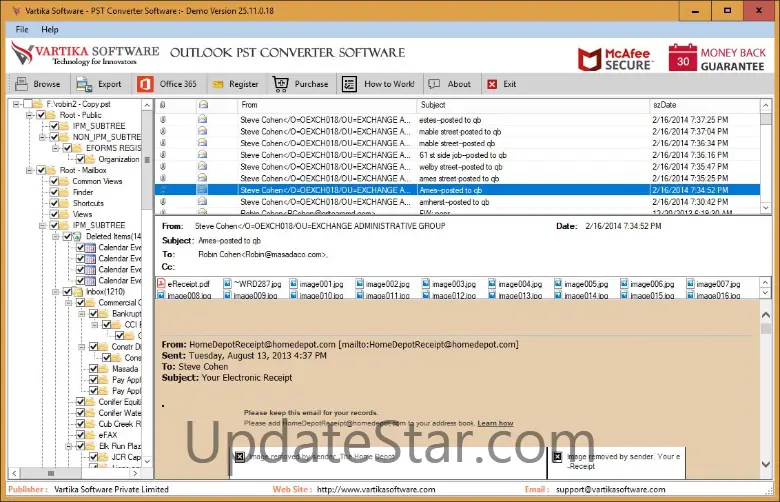Click the folder tree vertical scrollbar thumb
Screen dimensions: 780x502
click(147, 160)
